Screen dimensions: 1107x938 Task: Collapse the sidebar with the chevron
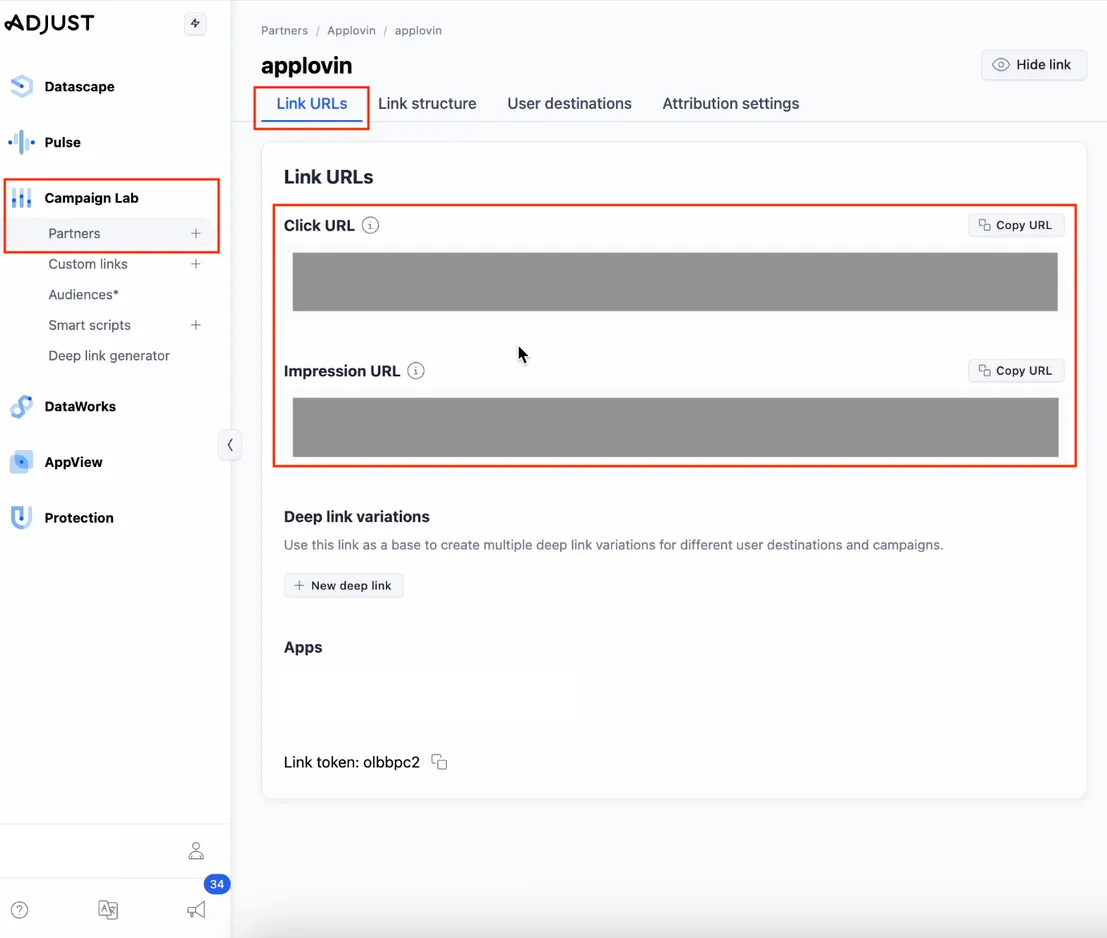coord(230,444)
